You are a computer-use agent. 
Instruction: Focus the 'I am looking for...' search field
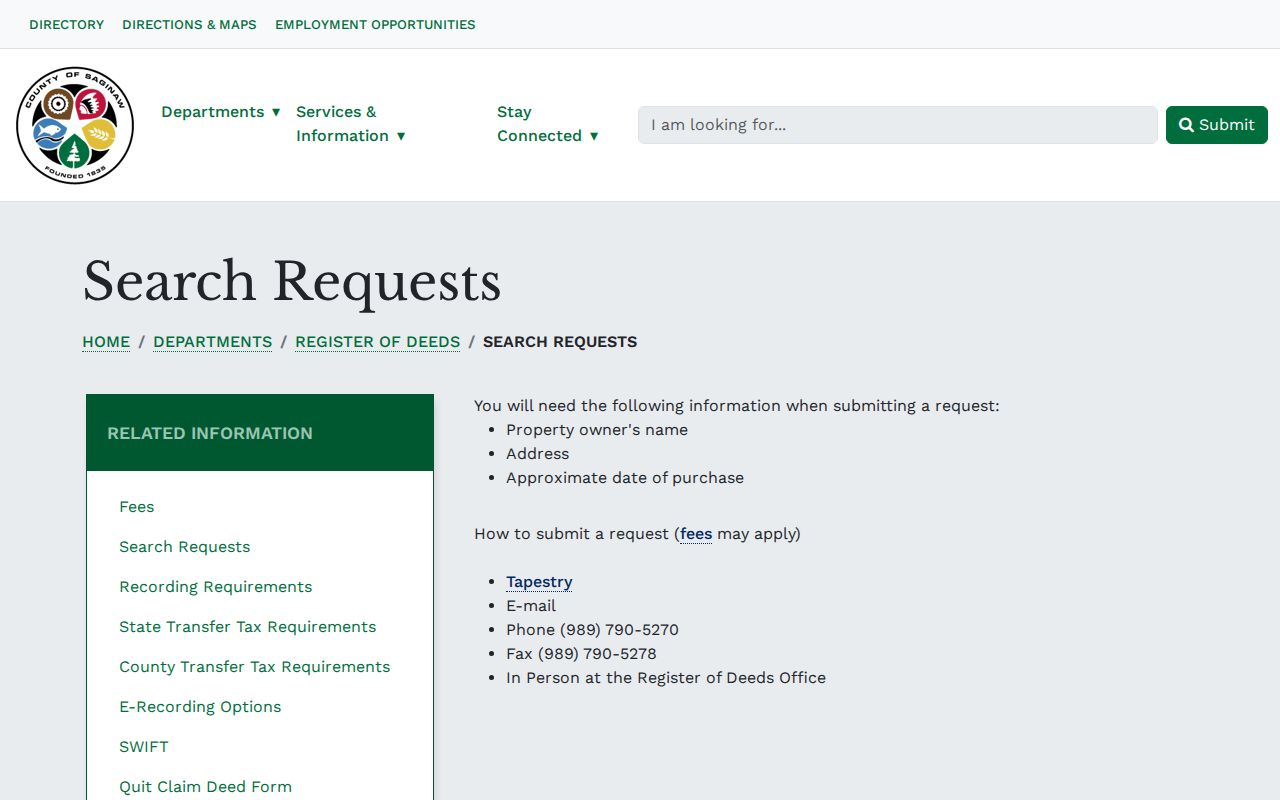(898, 125)
